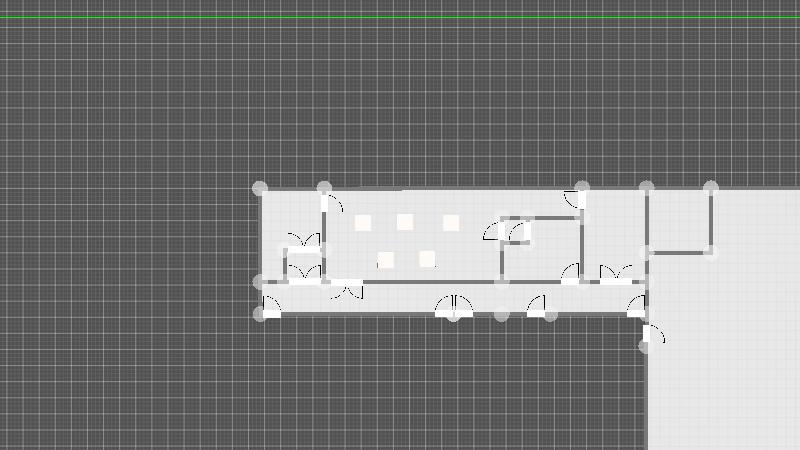800x450 pixels.
Task: Pick the left square in the lower row
Action: 386,260
